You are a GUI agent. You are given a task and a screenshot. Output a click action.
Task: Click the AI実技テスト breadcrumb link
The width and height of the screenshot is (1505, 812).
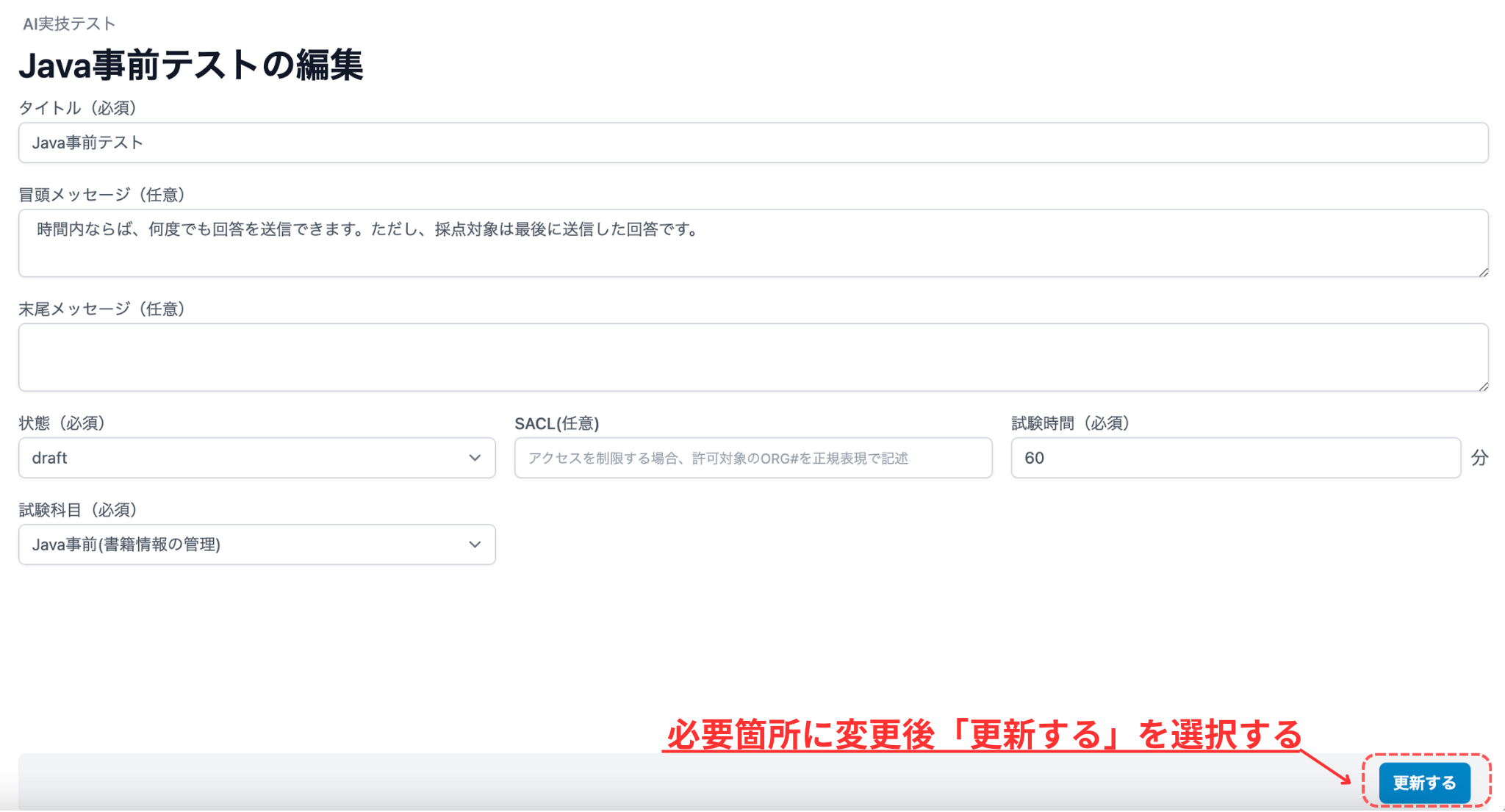(x=69, y=24)
